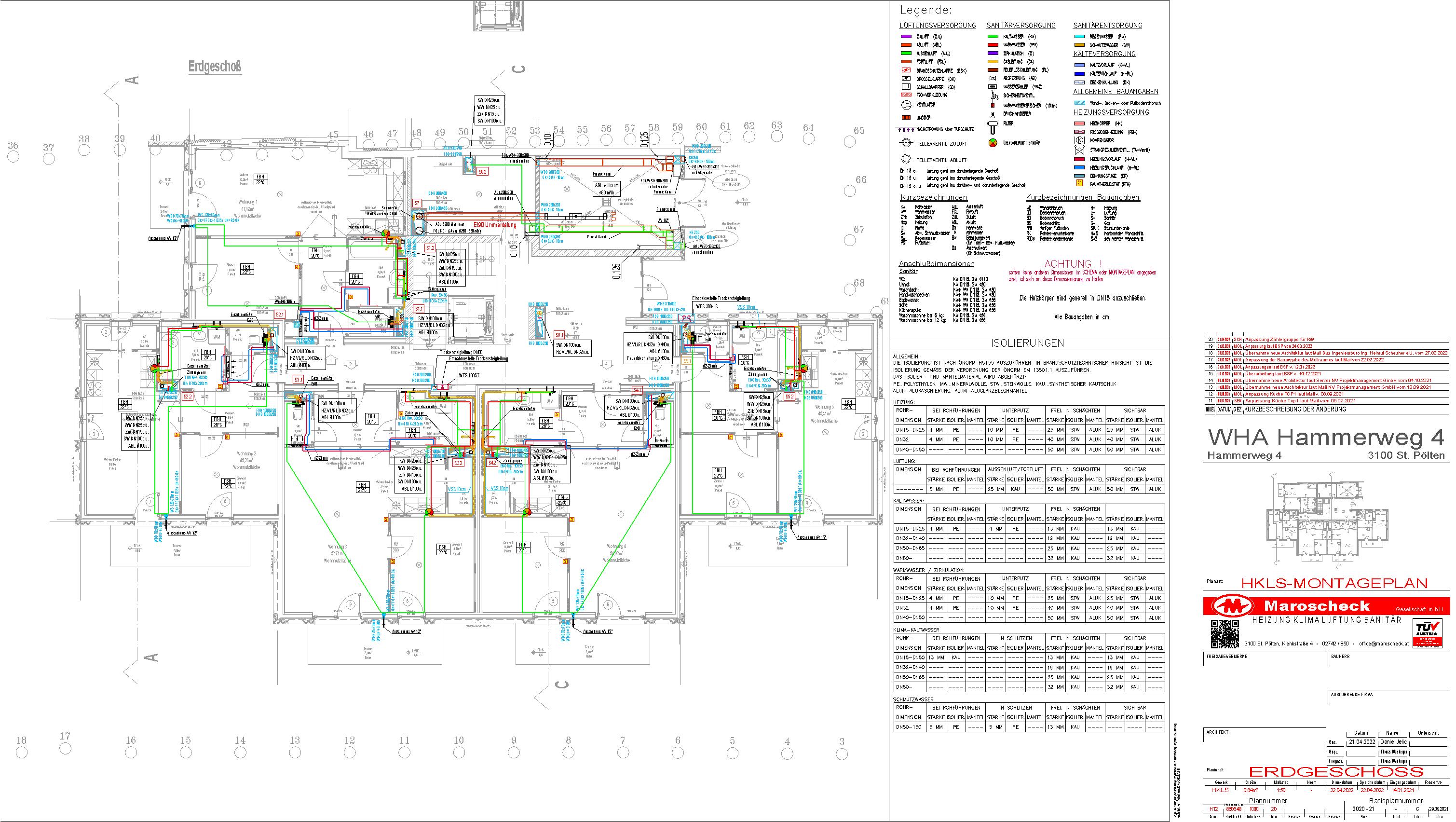1456x822 pixels.
Task: Click the Tellerventil Zuluft symbol
Action: tap(906, 144)
